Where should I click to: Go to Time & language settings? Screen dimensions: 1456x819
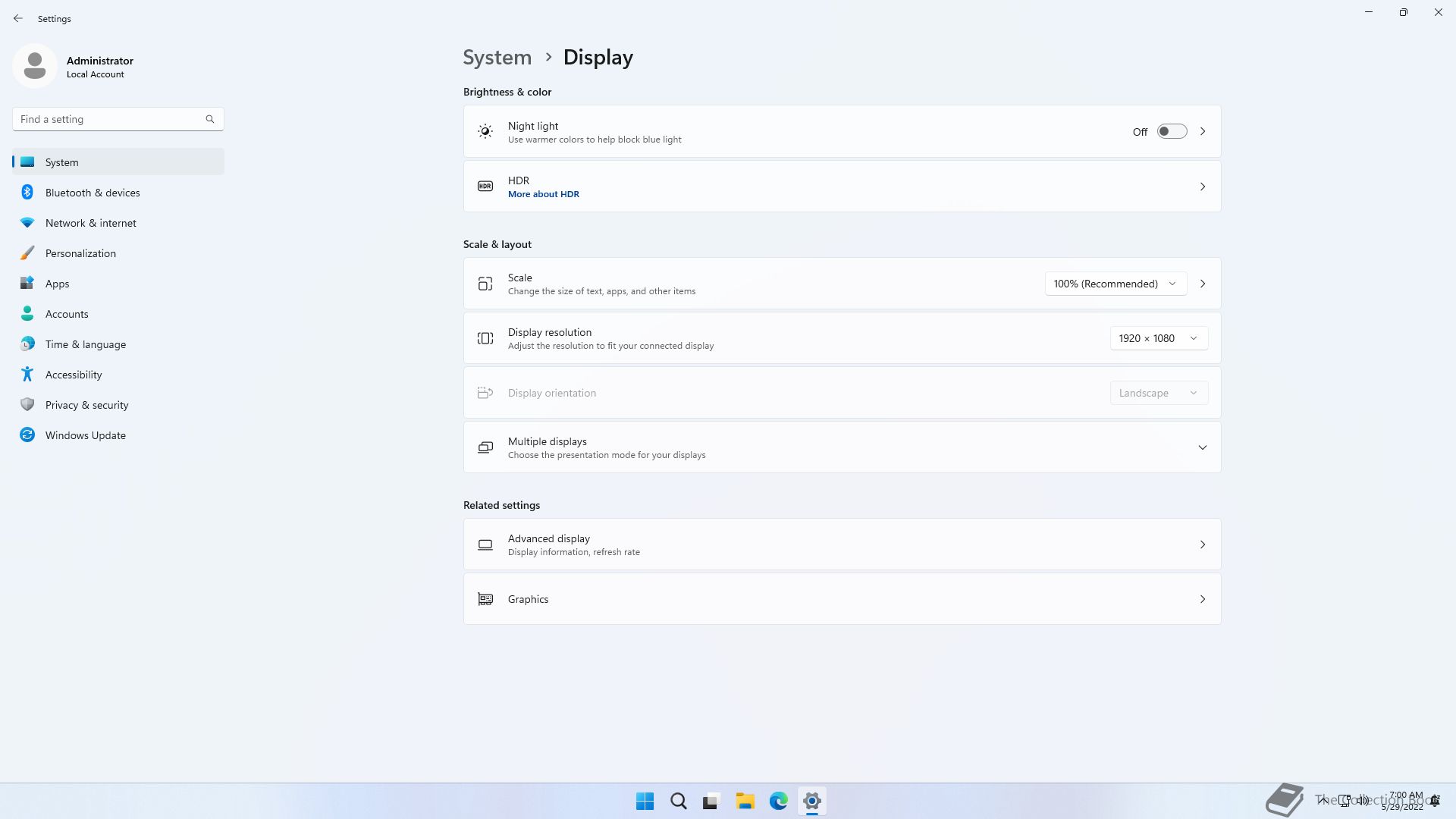coord(86,344)
